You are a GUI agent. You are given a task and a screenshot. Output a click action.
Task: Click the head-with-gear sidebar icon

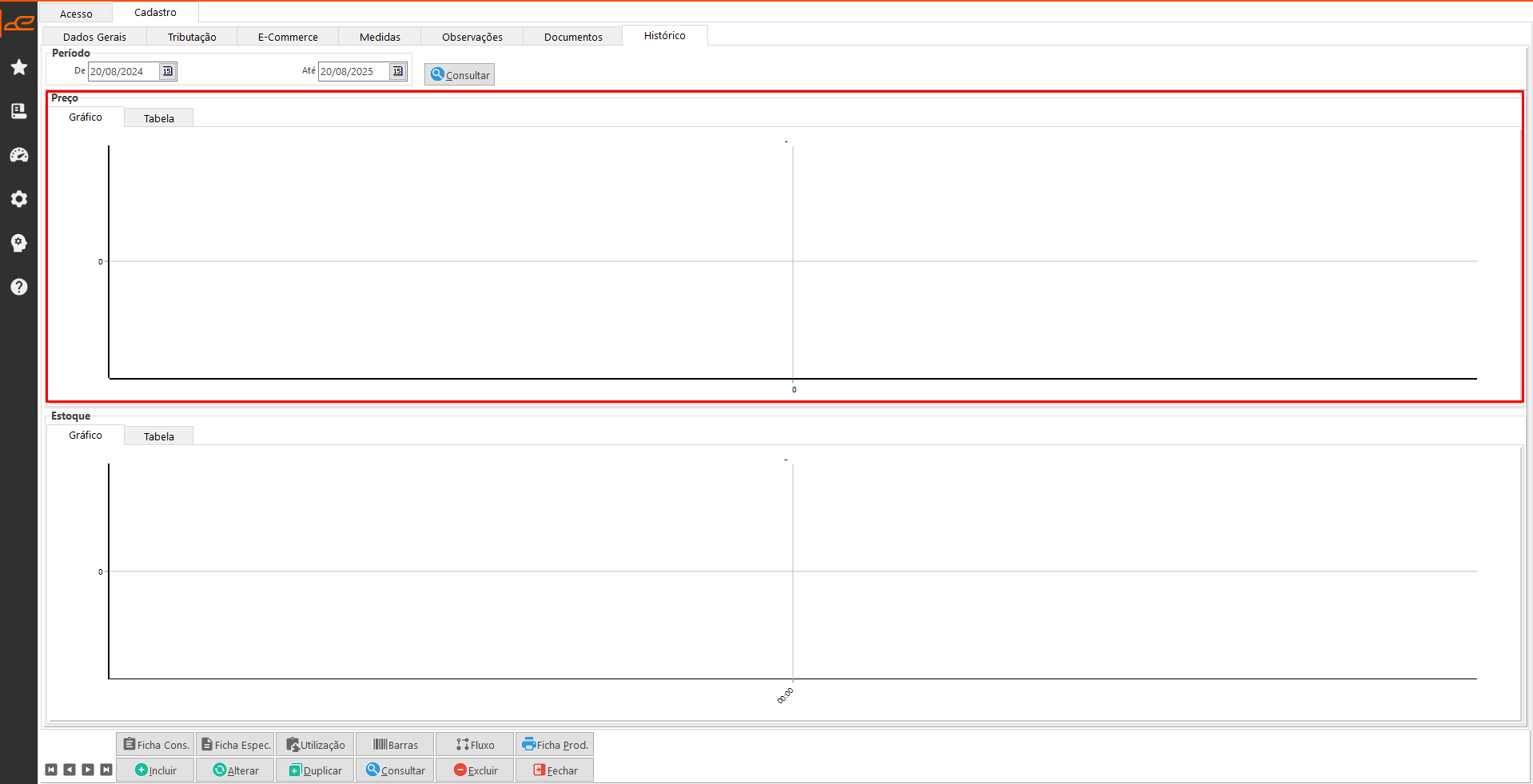19,243
